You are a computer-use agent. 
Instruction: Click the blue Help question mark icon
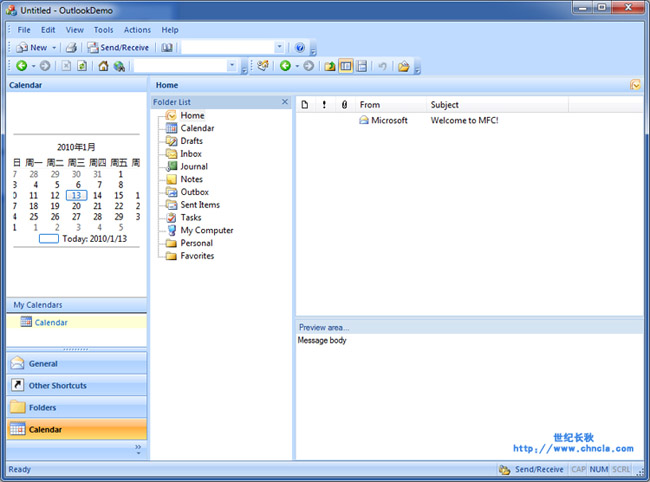(x=300, y=47)
